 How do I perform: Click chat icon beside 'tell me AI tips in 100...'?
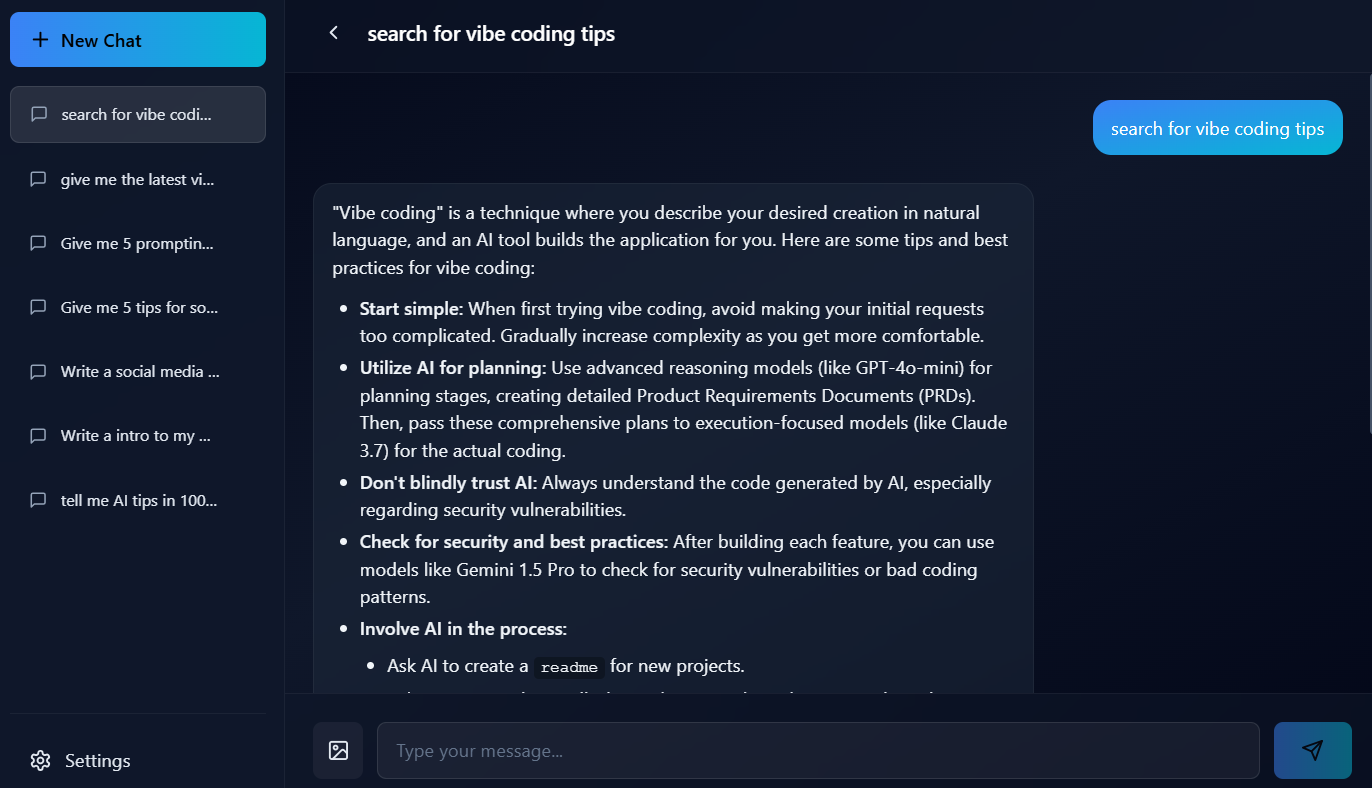coord(39,500)
